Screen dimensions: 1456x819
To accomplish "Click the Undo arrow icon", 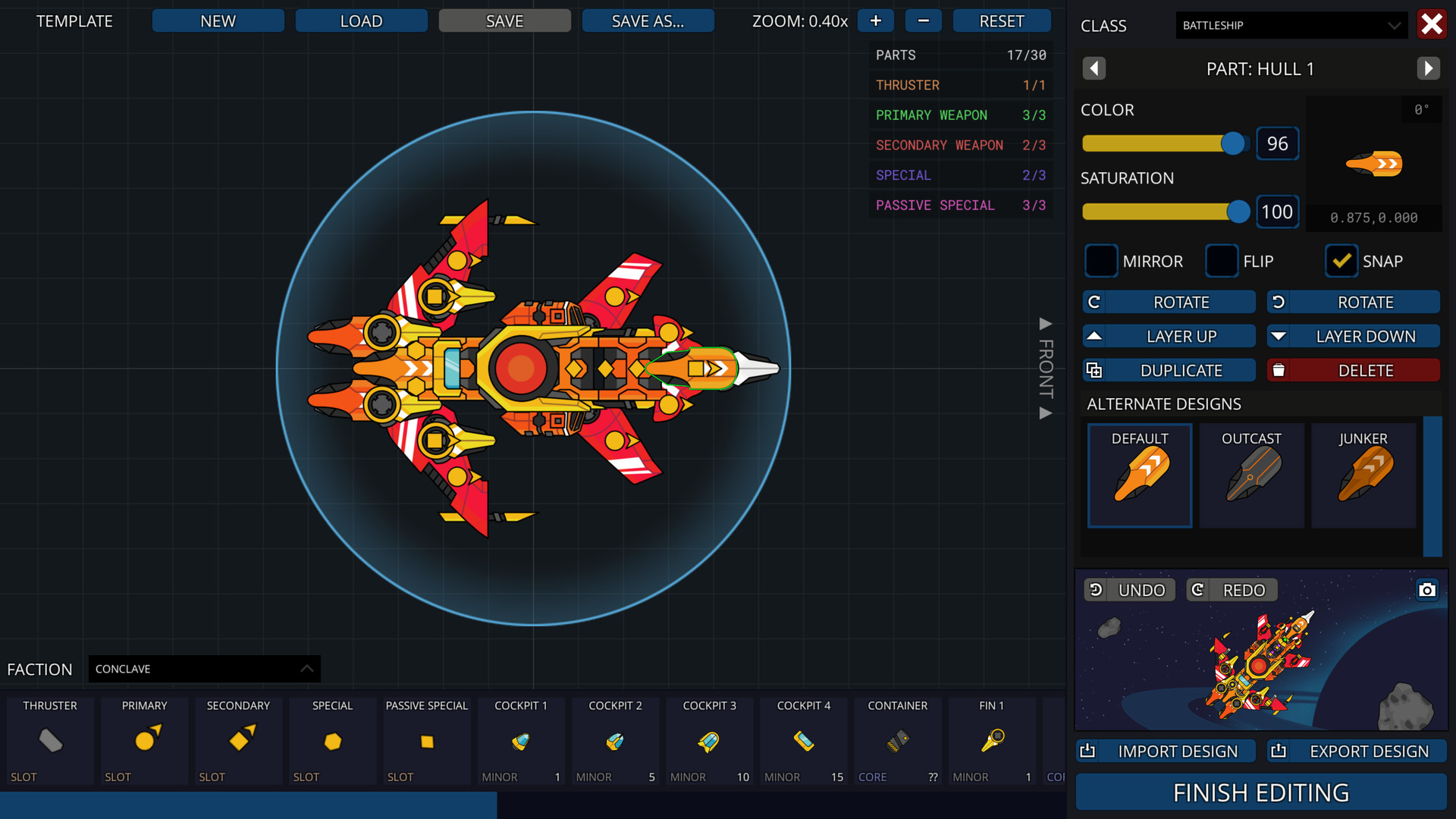I will (1095, 589).
